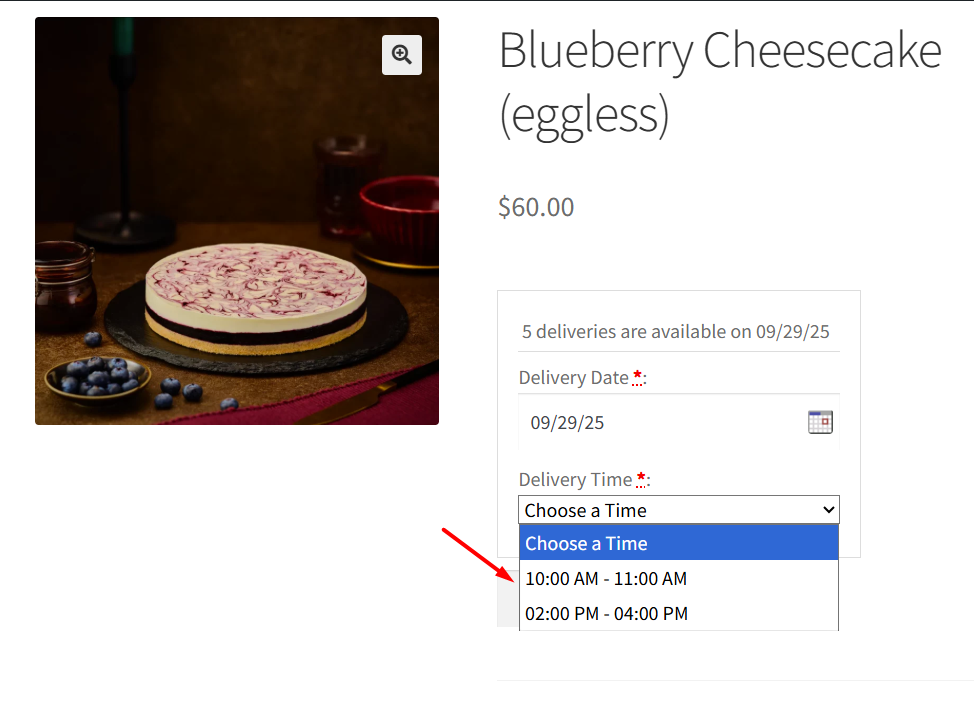The height and width of the screenshot is (703, 974).
Task: Click the jam jar in product photo
Action: click(65, 285)
